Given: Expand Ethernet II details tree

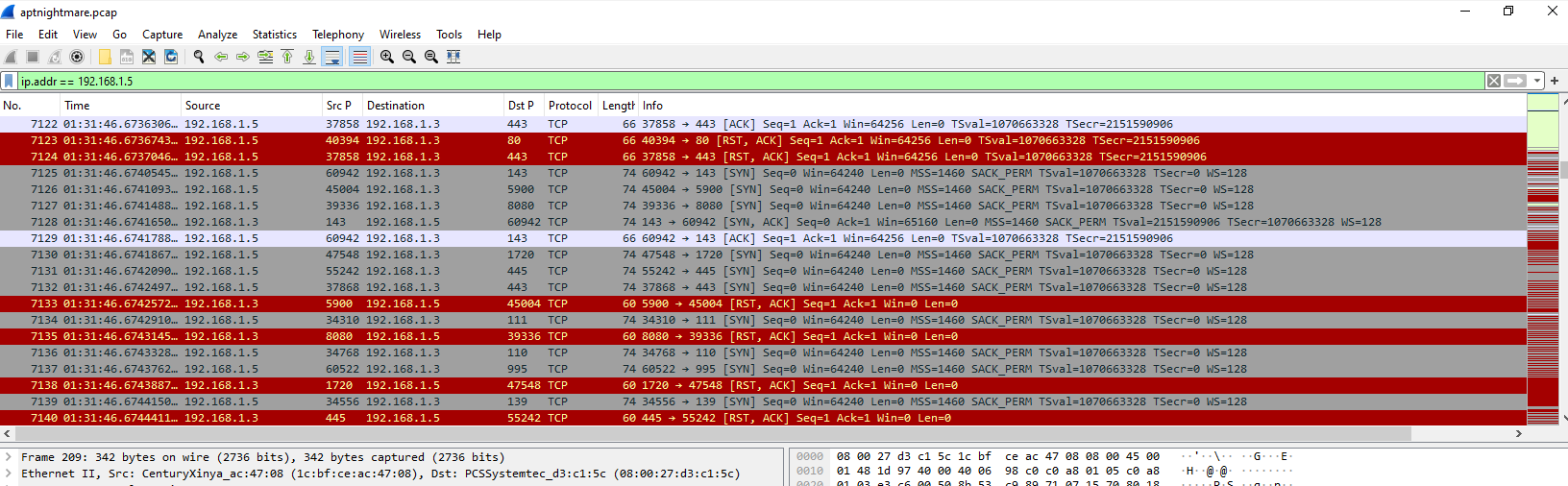Looking at the screenshot, I should pyautogui.click(x=9, y=474).
